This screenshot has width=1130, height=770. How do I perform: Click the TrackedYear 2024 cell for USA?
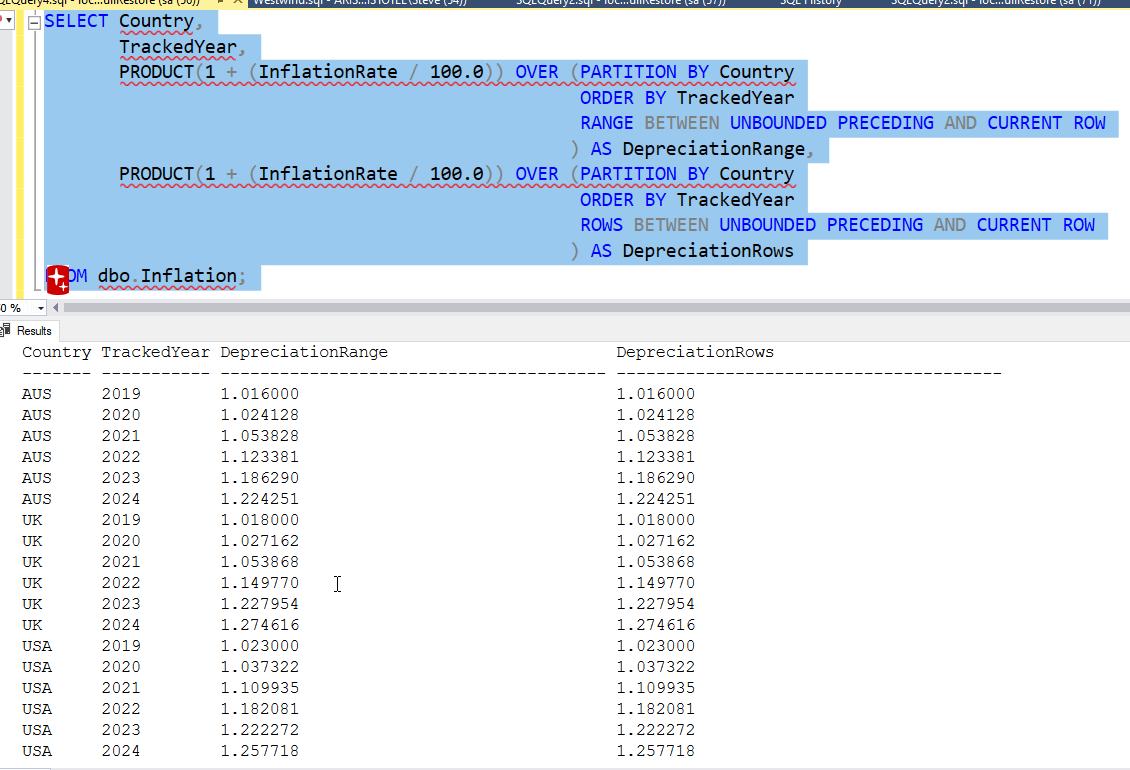[121, 751]
